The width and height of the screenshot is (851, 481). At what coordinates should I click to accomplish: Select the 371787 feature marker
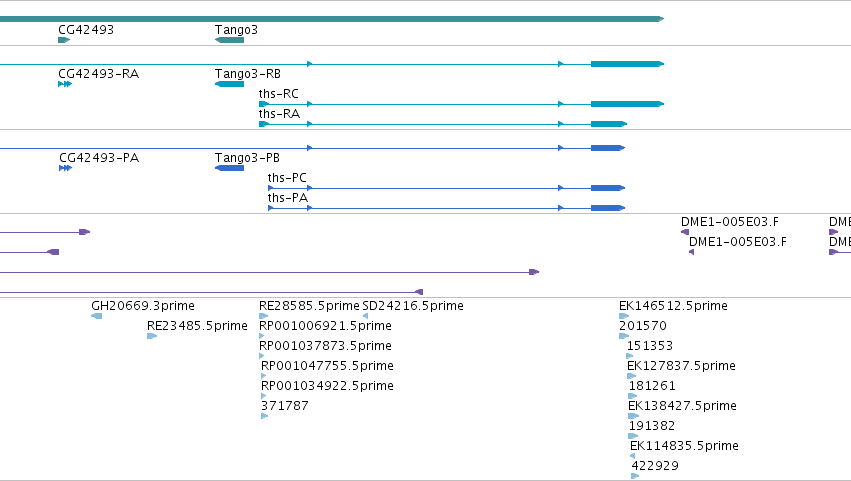click(x=265, y=416)
